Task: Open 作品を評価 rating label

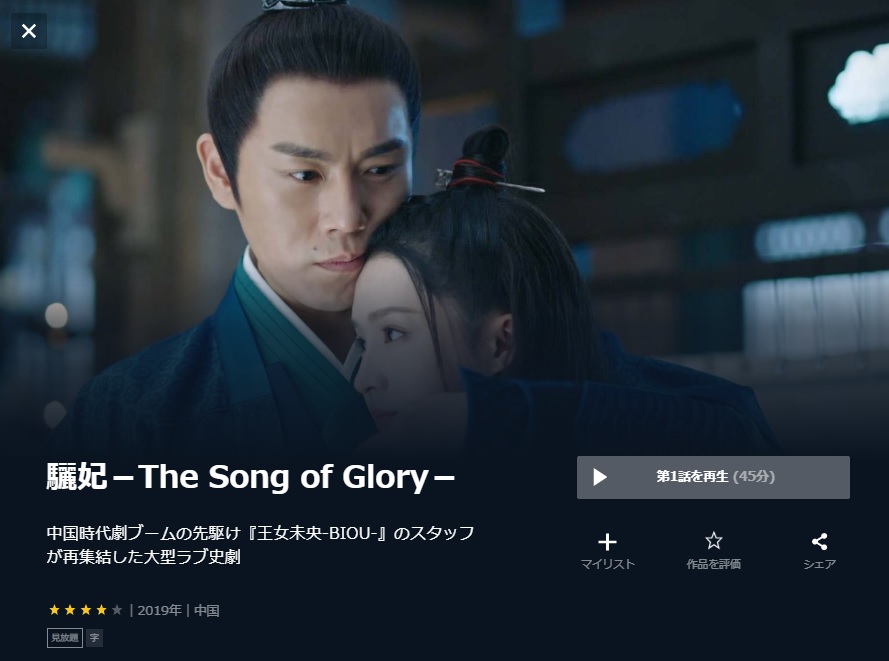Action: pos(713,564)
